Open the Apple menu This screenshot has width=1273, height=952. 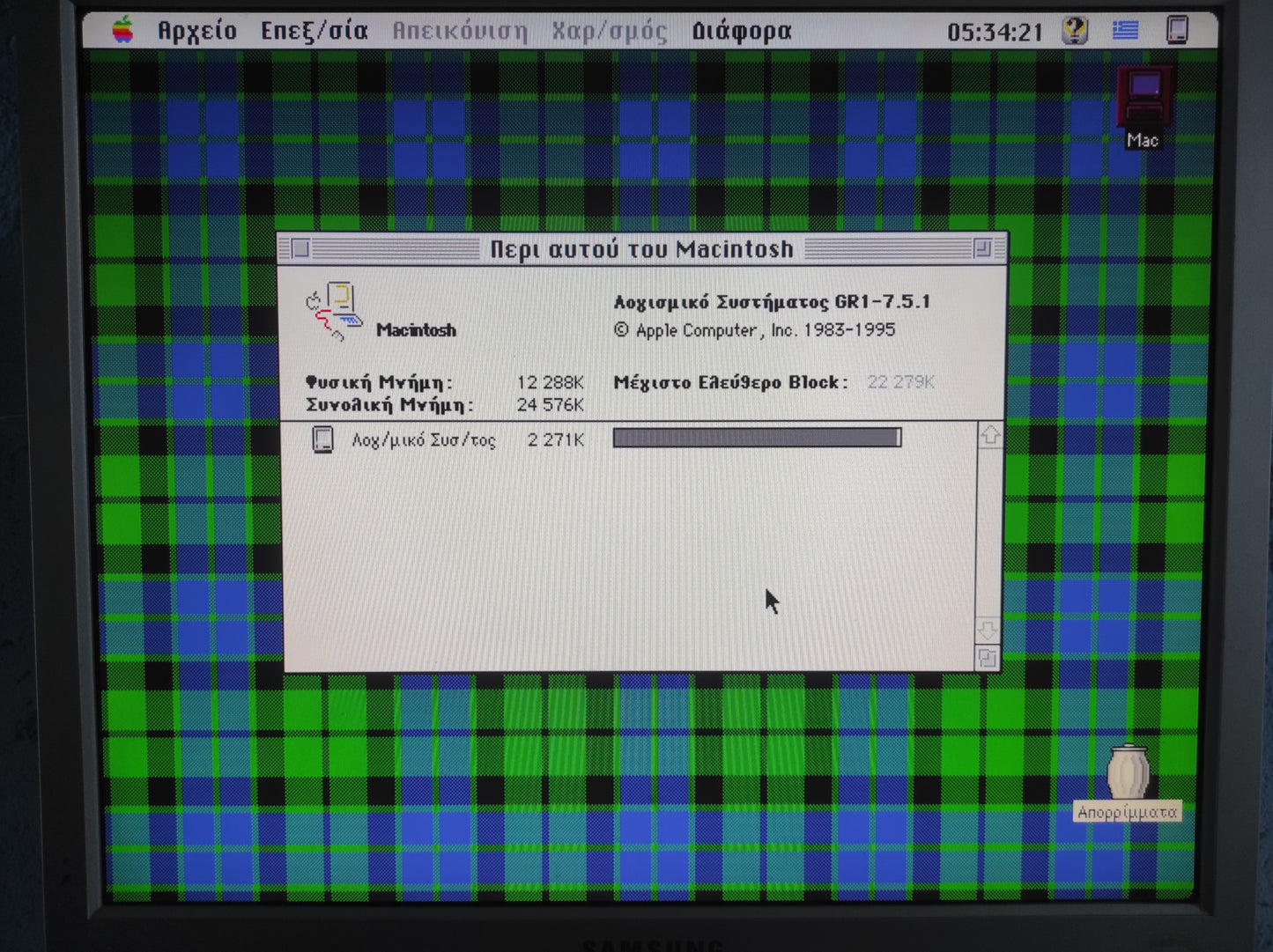click(123, 31)
